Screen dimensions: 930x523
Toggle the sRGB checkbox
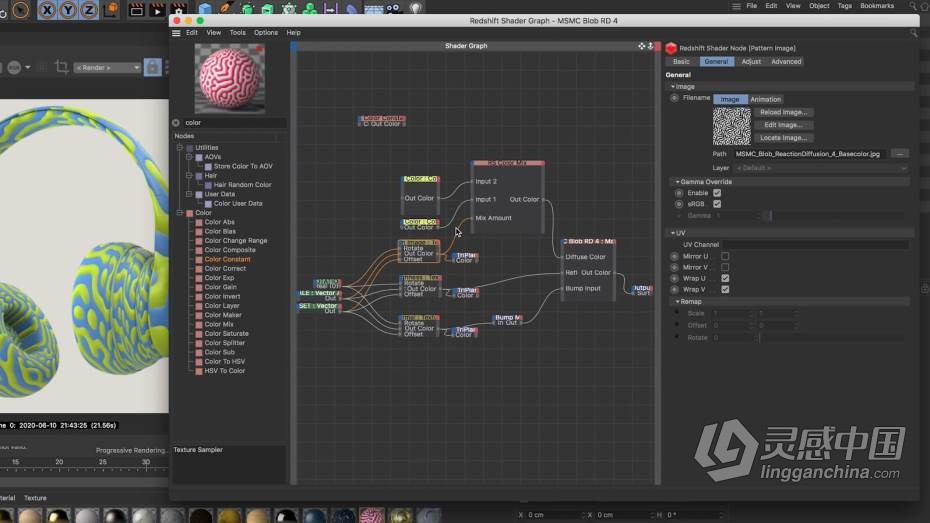[x=717, y=204]
